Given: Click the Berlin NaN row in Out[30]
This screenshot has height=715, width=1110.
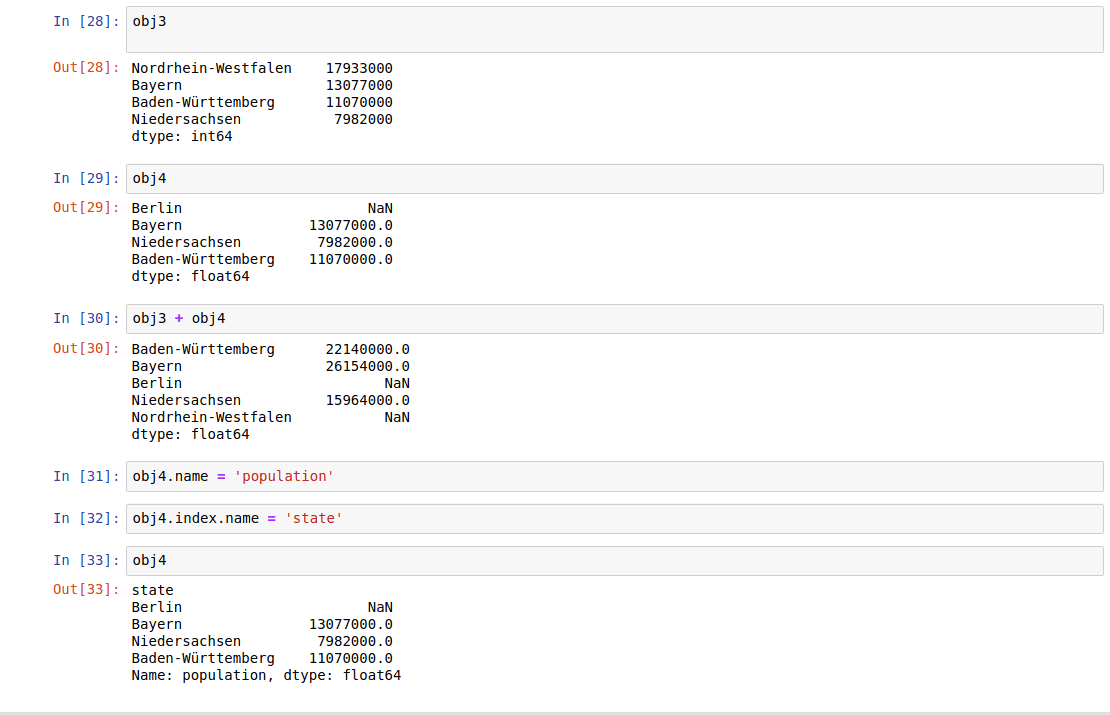Looking at the screenshot, I should click(x=270, y=383).
